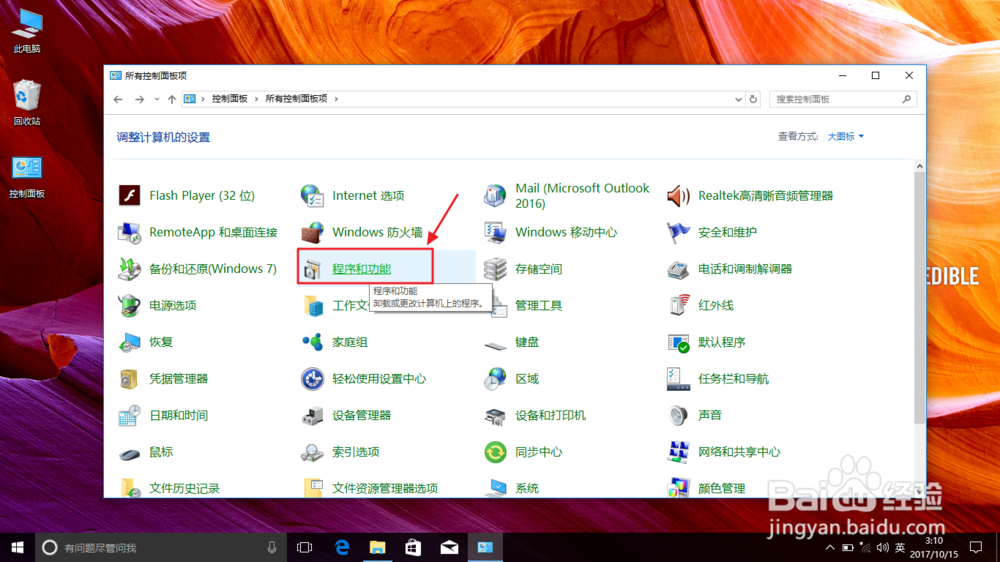1000x562 pixels.
Task: Launch Microsoft Edge from taskbar
Action: (x=342, y=547)
